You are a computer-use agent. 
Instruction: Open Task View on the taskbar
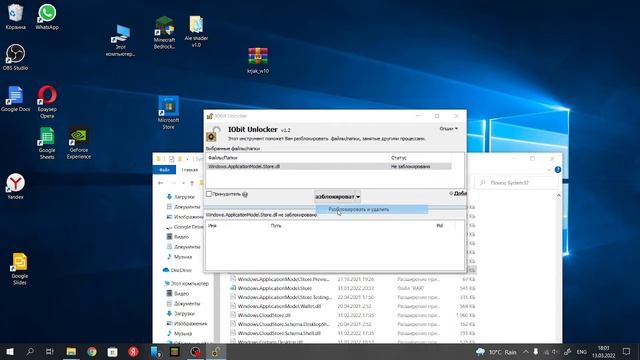[x=50, y=351]
